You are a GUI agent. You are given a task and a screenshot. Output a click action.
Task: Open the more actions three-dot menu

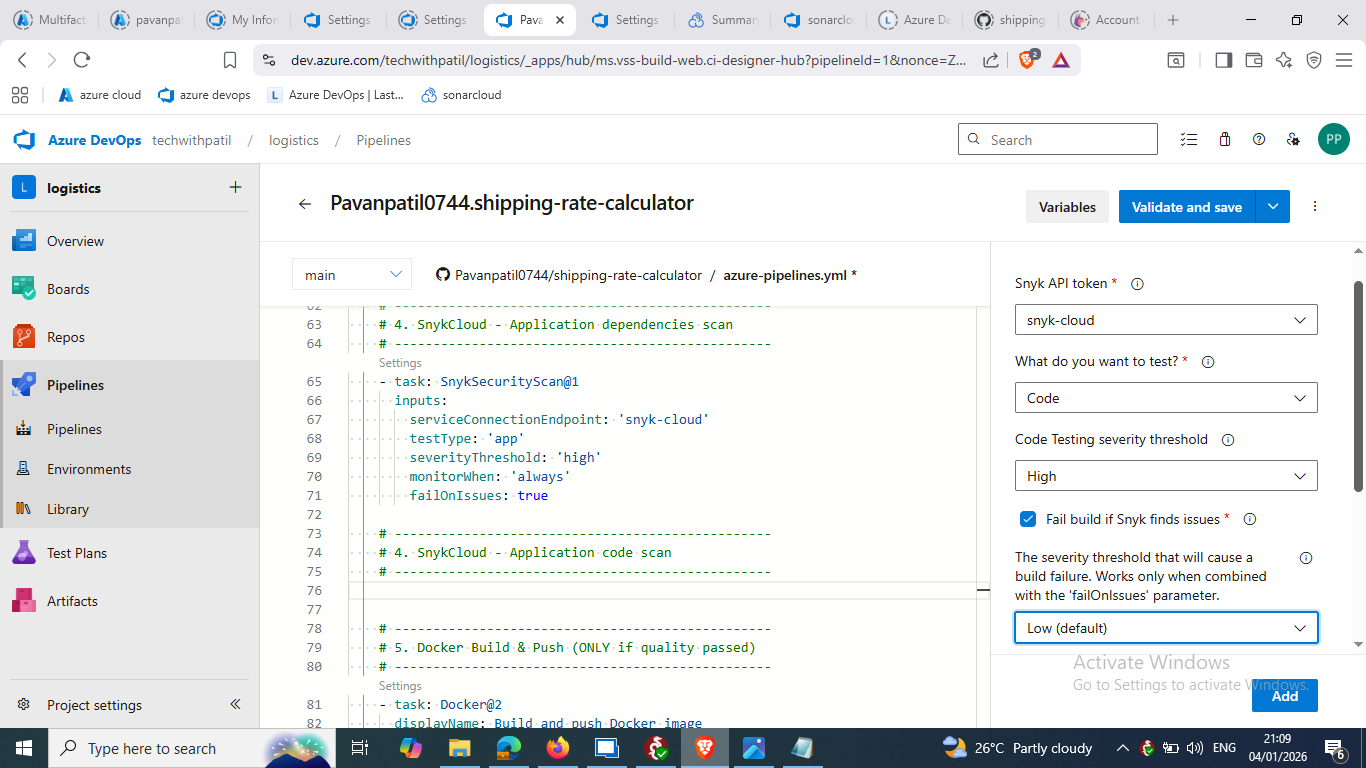(1315, 207)
